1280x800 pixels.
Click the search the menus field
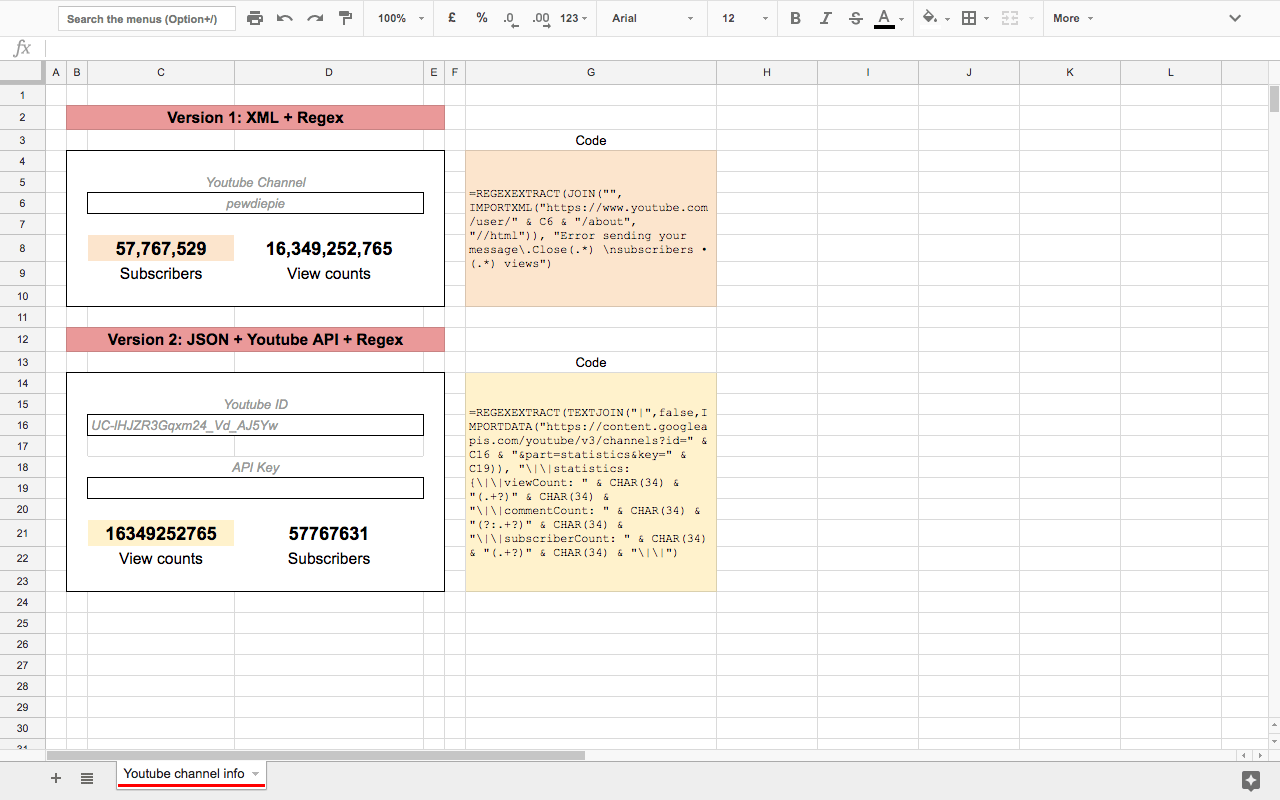tap(146, 18)
